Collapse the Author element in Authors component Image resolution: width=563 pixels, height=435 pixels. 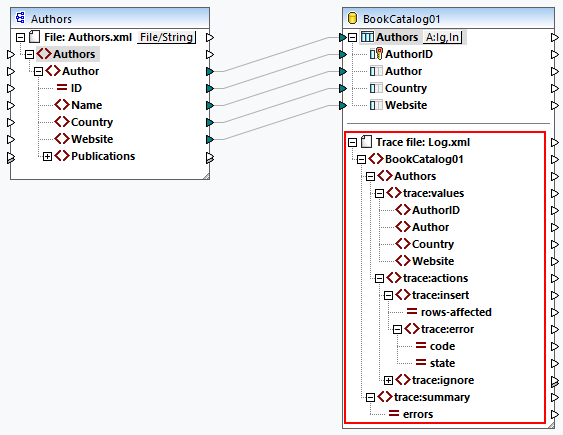click(x=38, y=71)
